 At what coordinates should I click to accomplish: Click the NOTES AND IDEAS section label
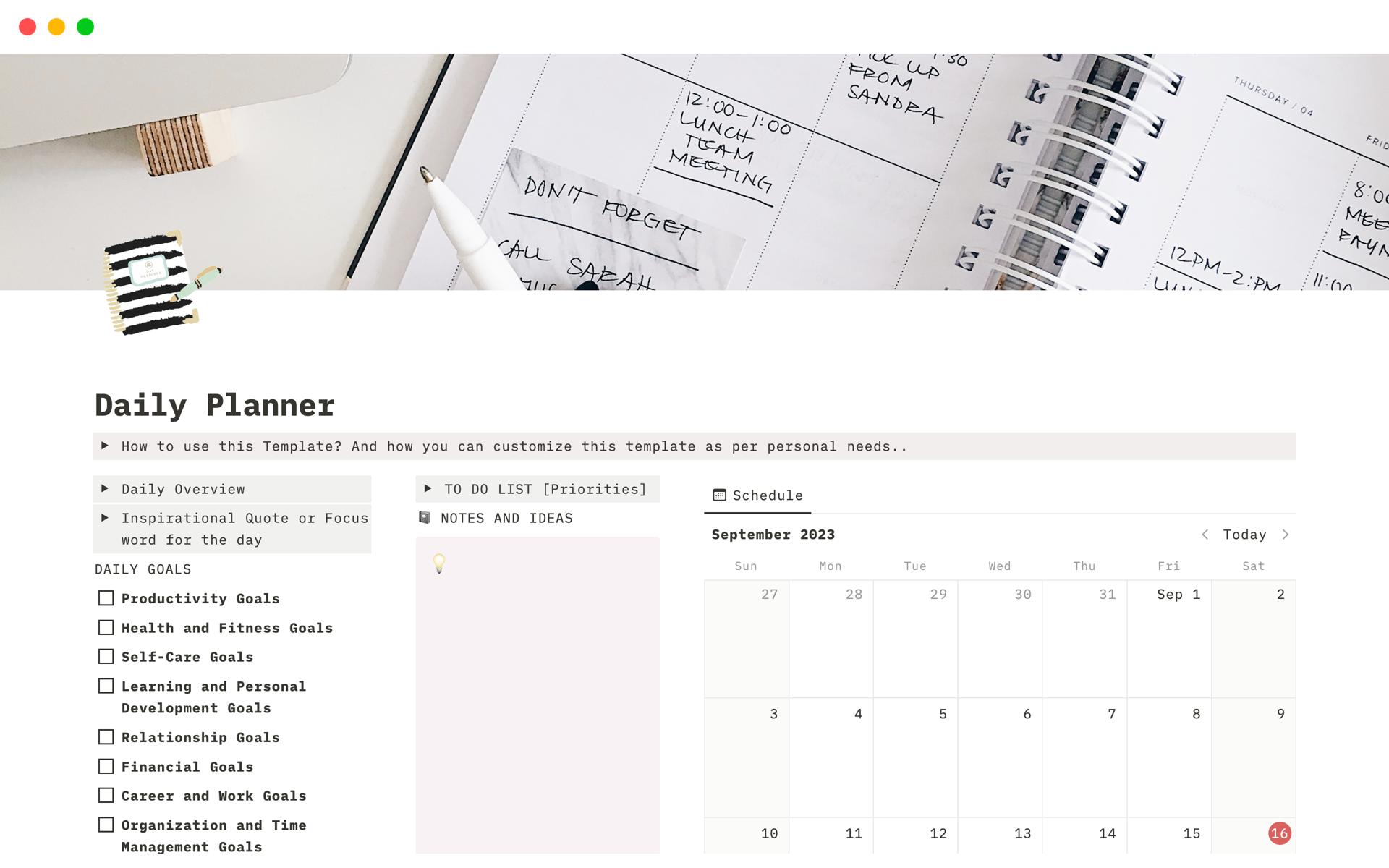point(508,518)
